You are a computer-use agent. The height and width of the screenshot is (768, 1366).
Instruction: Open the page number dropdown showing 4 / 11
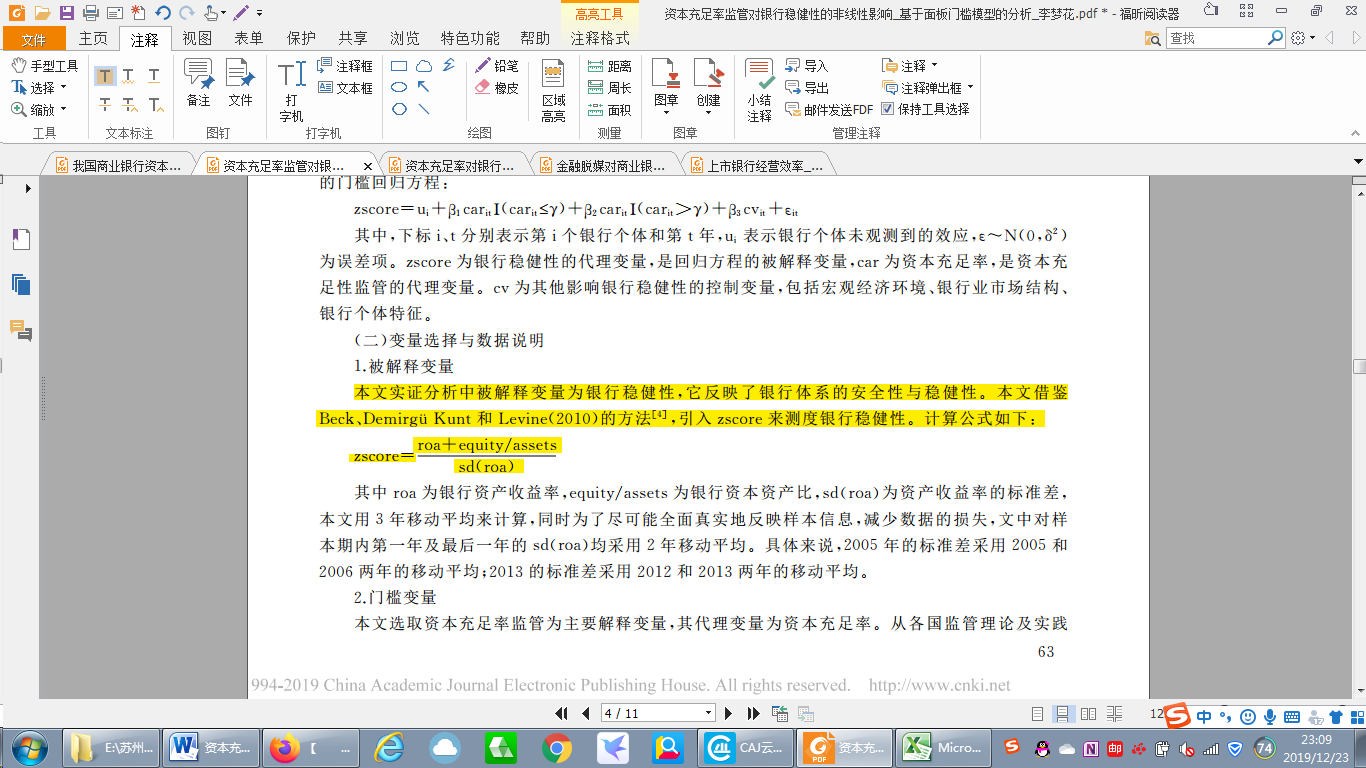pos(708,713)
